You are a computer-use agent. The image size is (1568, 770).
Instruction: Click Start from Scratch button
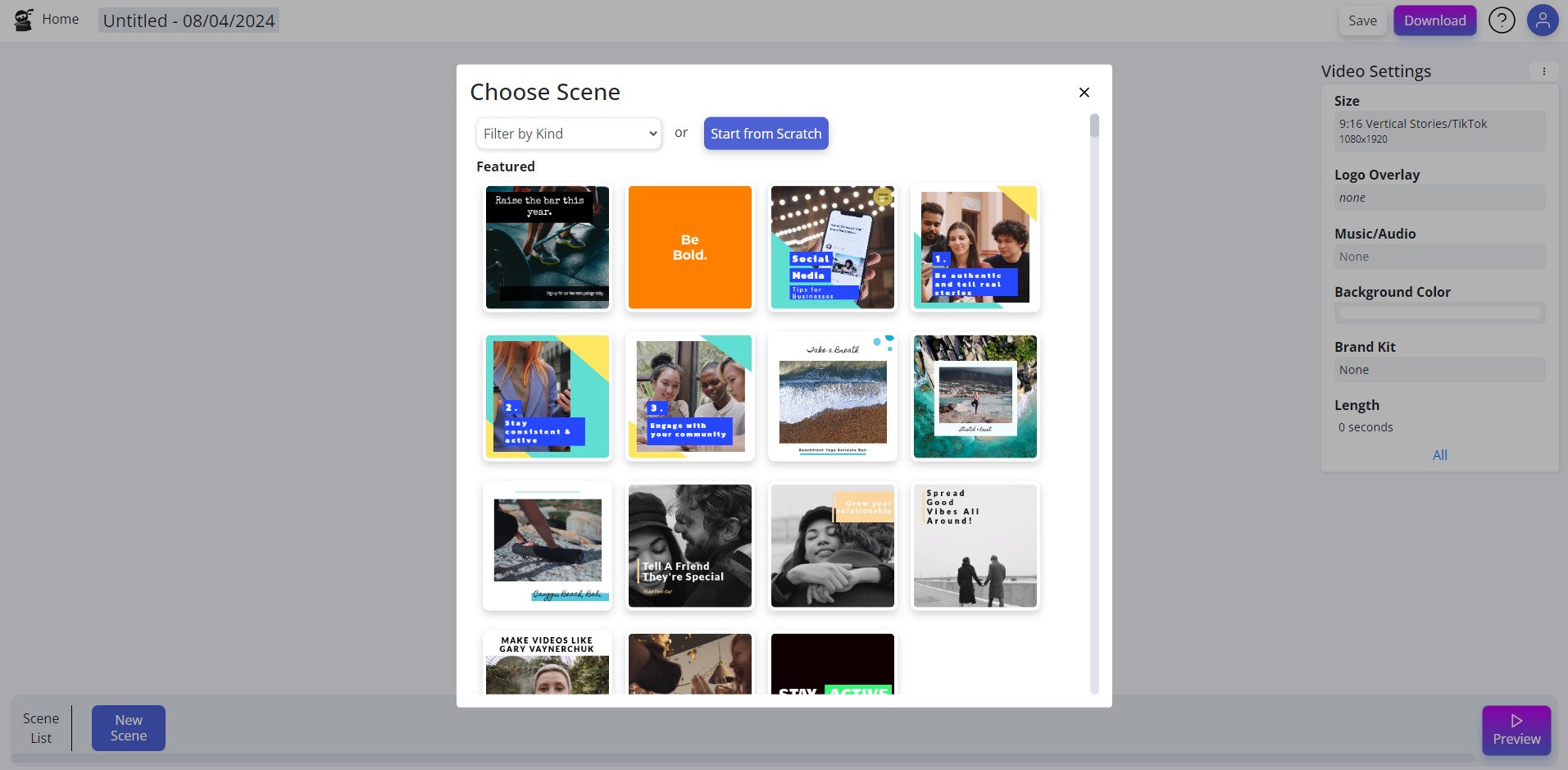coord(766,134)
